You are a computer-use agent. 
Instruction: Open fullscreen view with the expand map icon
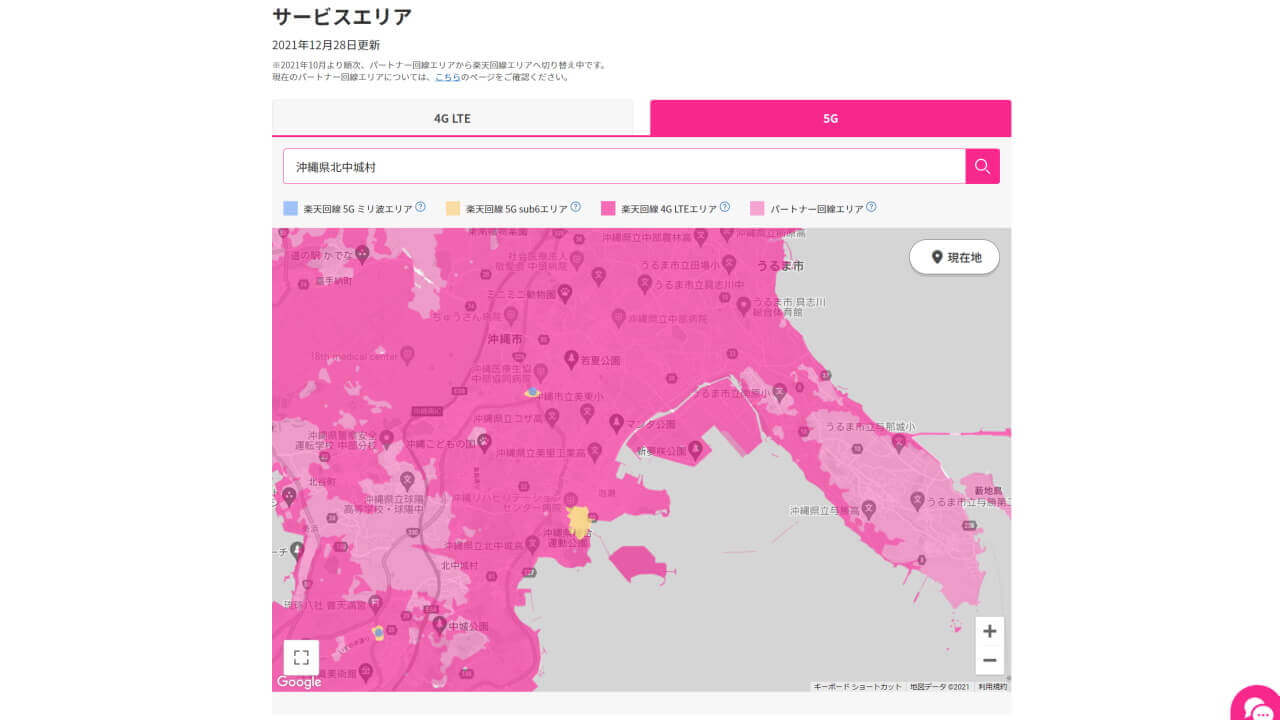[301, 657]
